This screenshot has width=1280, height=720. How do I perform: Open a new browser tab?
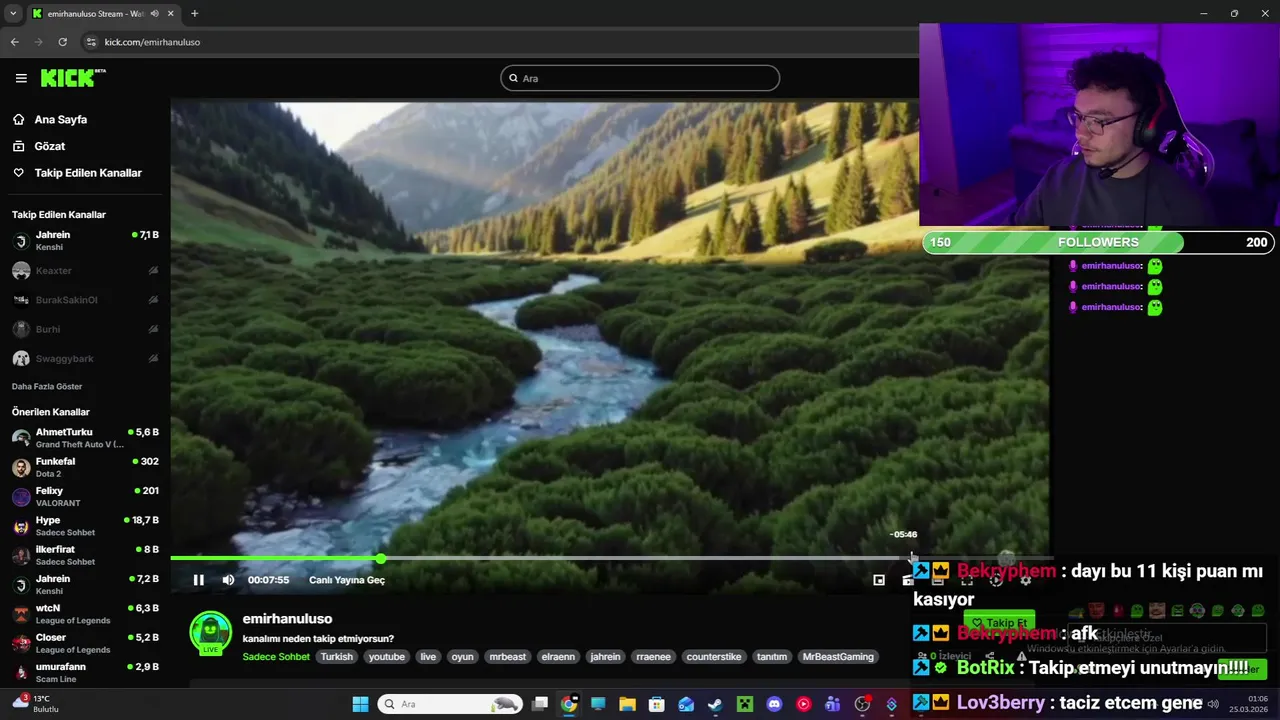point(194,13)
